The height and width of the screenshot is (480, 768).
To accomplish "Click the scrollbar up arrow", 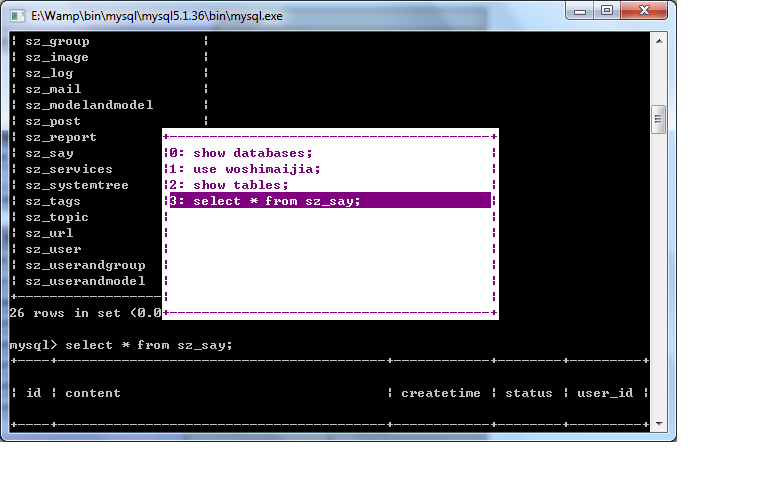I will [658, 41].
